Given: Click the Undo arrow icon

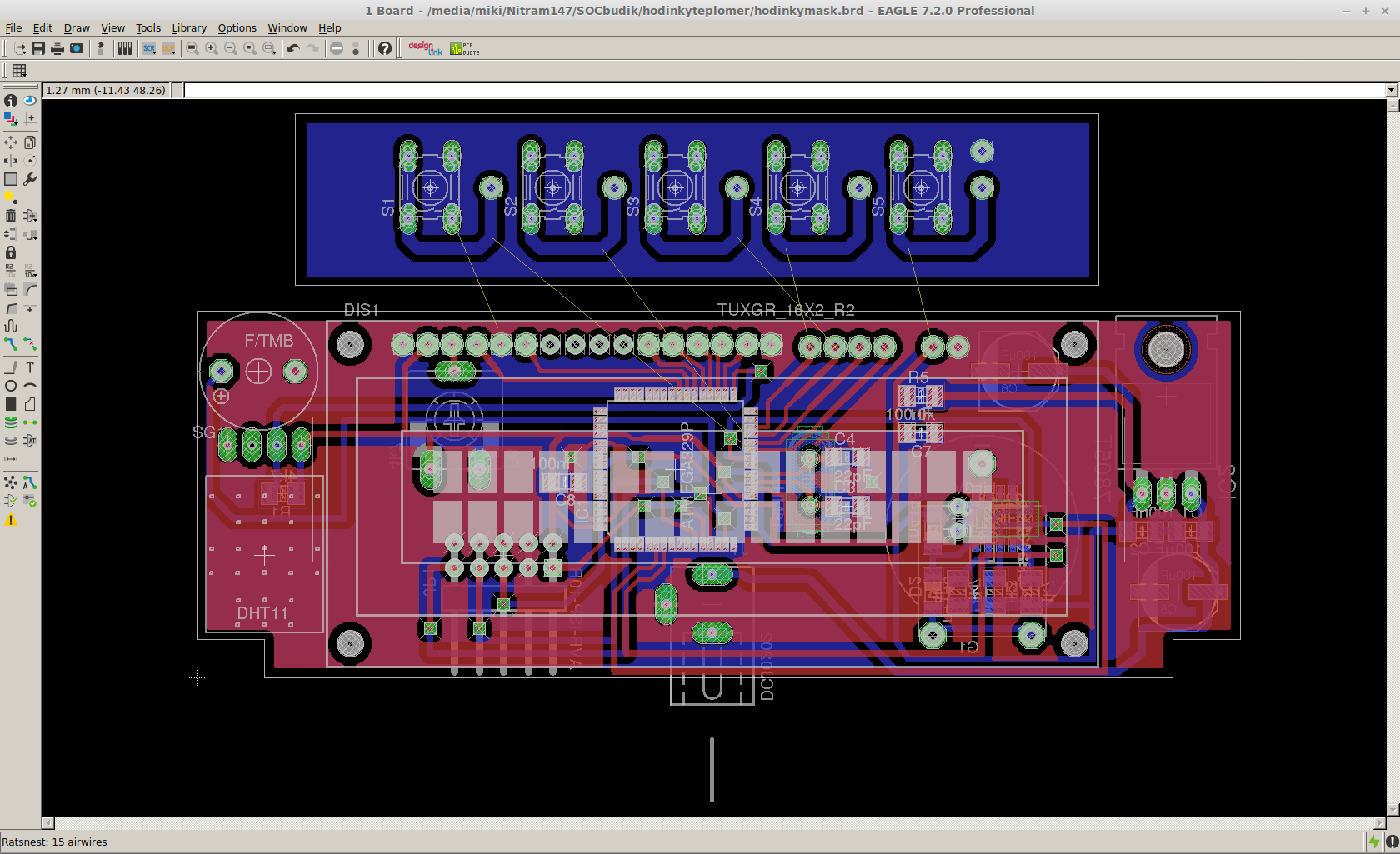Looking at the screenshot, I should pyautogui.click(x=293, y=48).
